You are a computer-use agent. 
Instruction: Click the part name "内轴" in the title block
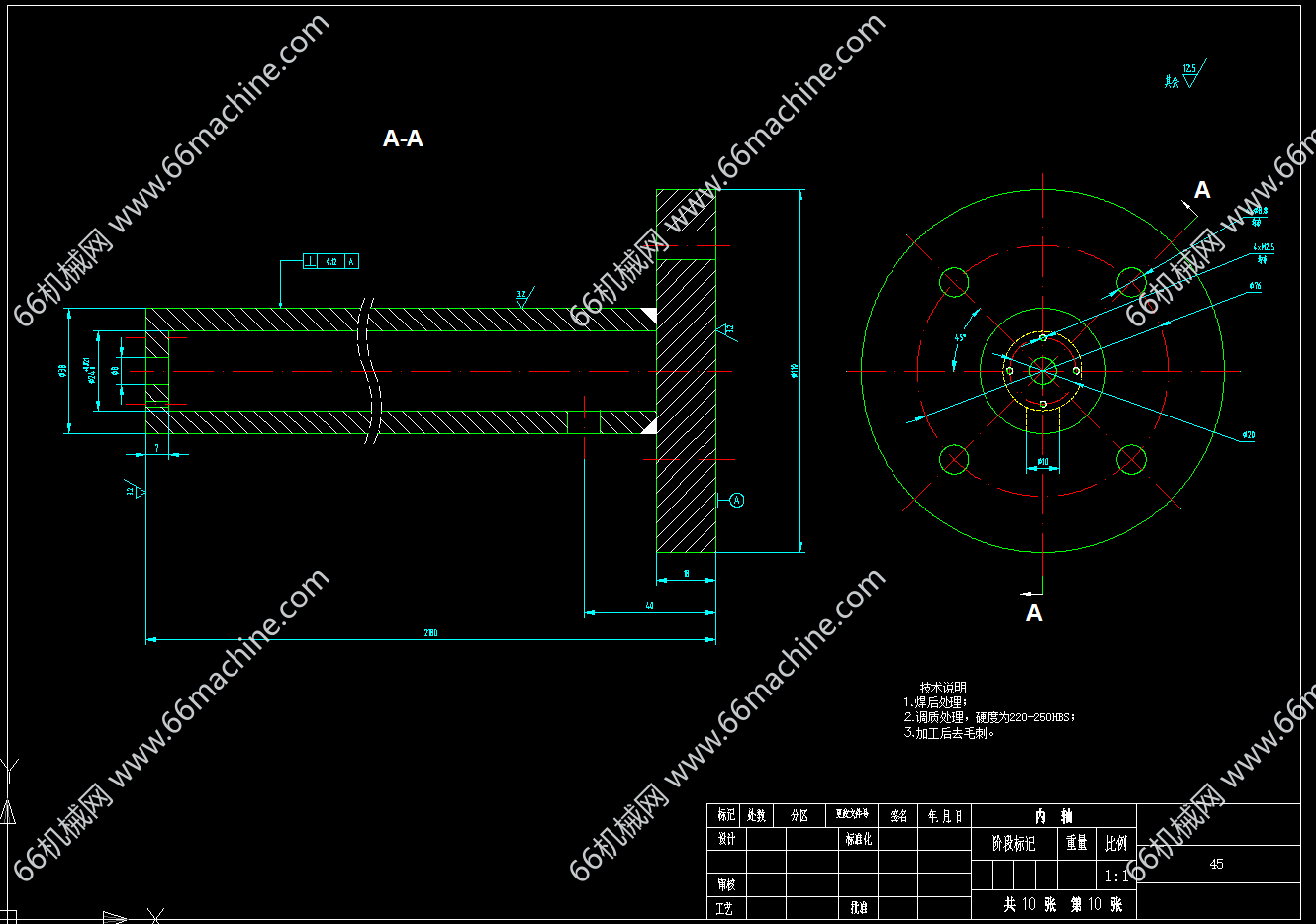pos(1054,816)
